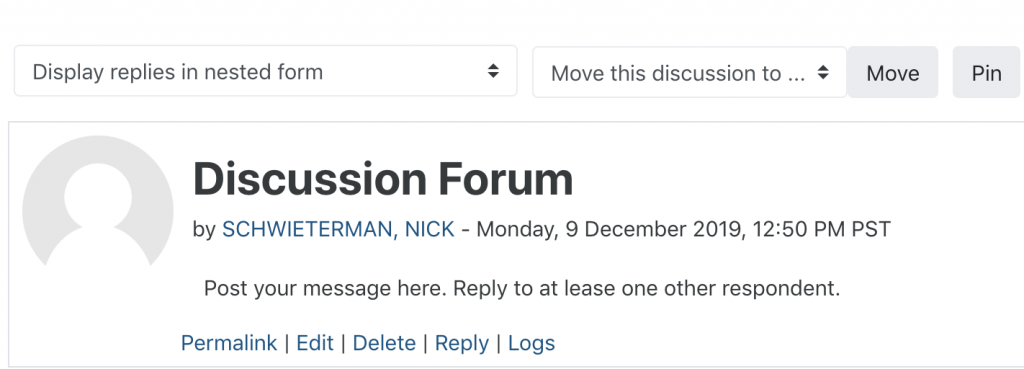The height and width of the screenshot is (369, 1024).
Task: View the Logs for this post
Action: [532, 343]
